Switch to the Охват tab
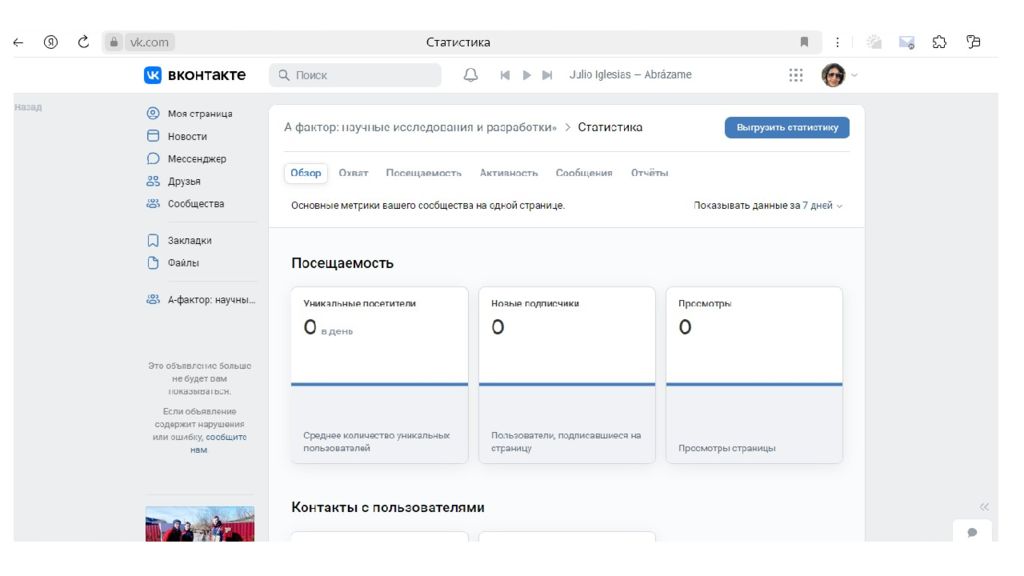Viewport: 1024px width, 576px height. click(x=353, y=173)
